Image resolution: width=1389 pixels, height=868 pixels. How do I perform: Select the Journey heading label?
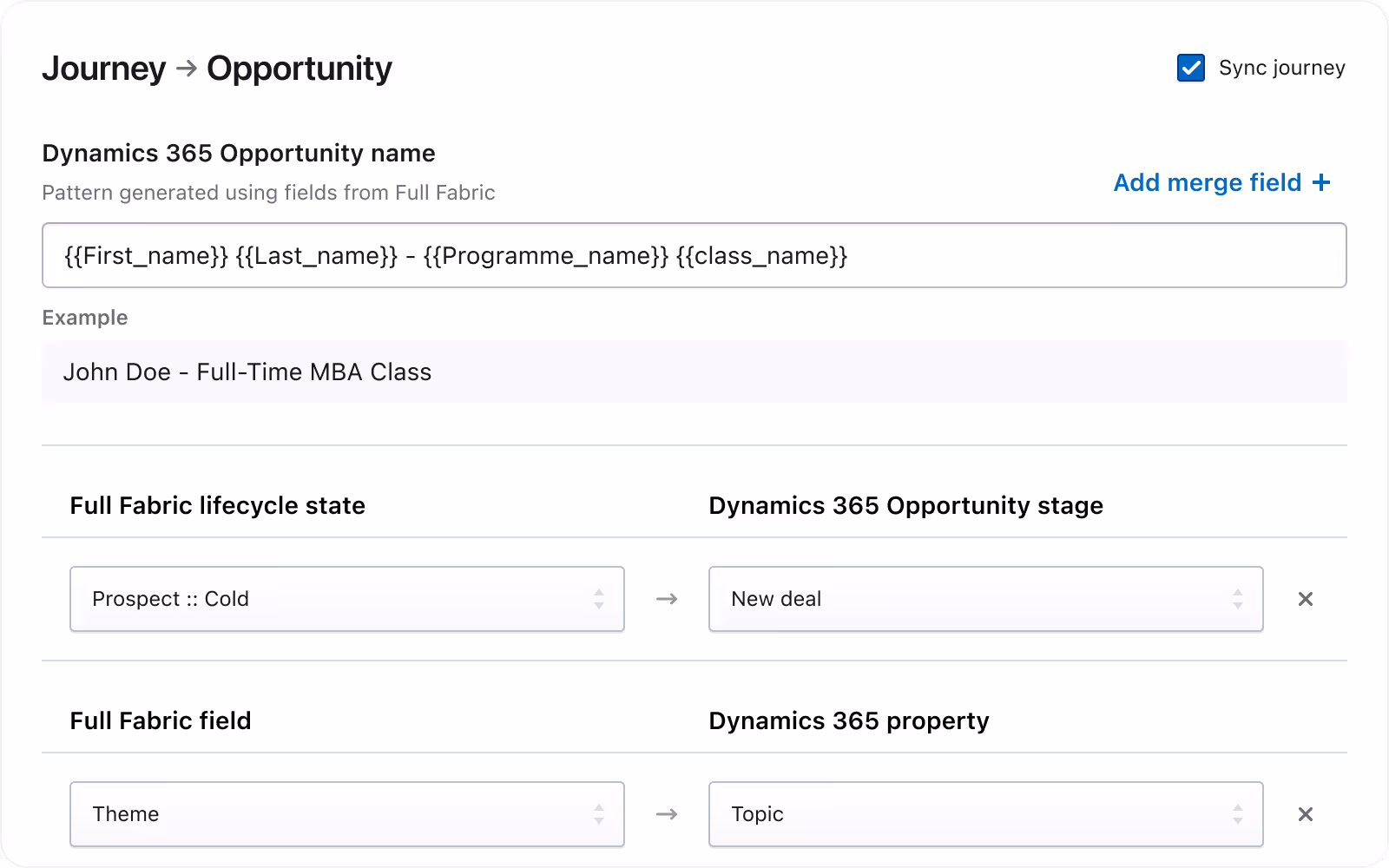coord(104,68)
